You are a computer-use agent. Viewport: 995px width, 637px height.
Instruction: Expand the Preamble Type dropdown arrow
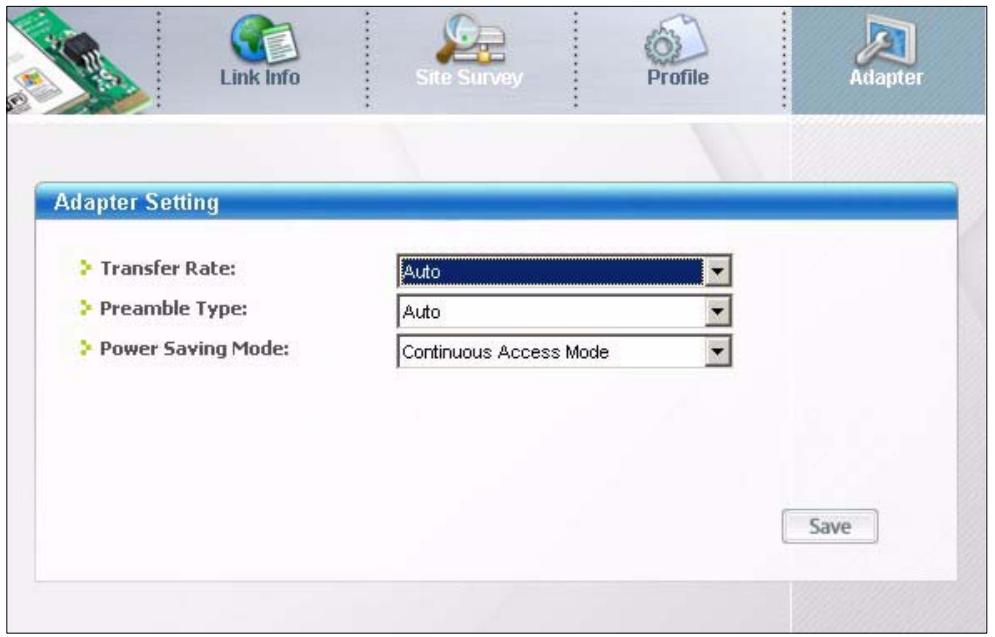pos(718,312)
